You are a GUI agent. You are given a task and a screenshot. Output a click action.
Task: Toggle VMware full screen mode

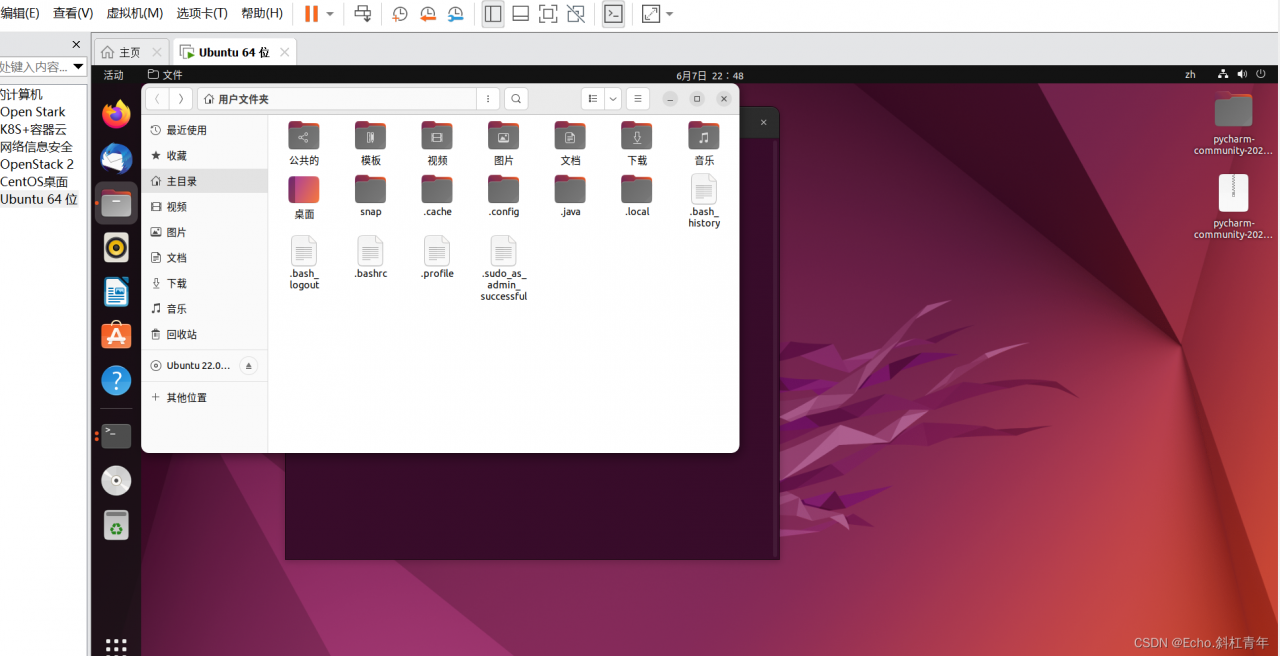(548, 14)
